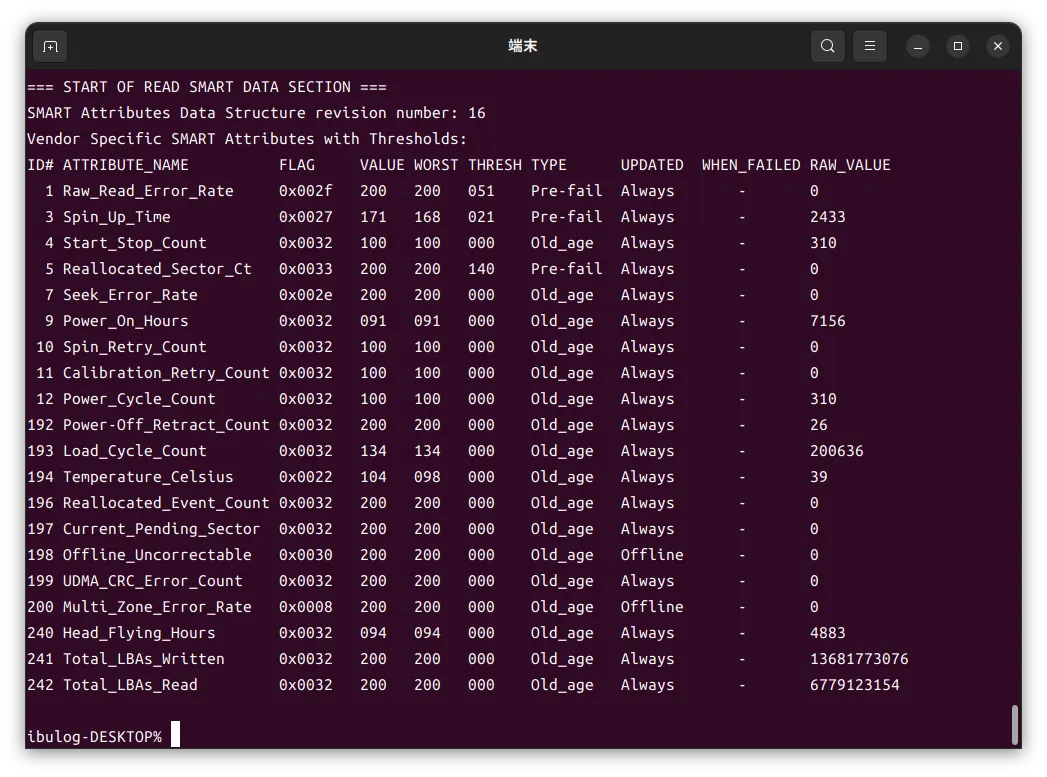Click the Power_On_Hours raw value 7156

click(x=827, y=321)
